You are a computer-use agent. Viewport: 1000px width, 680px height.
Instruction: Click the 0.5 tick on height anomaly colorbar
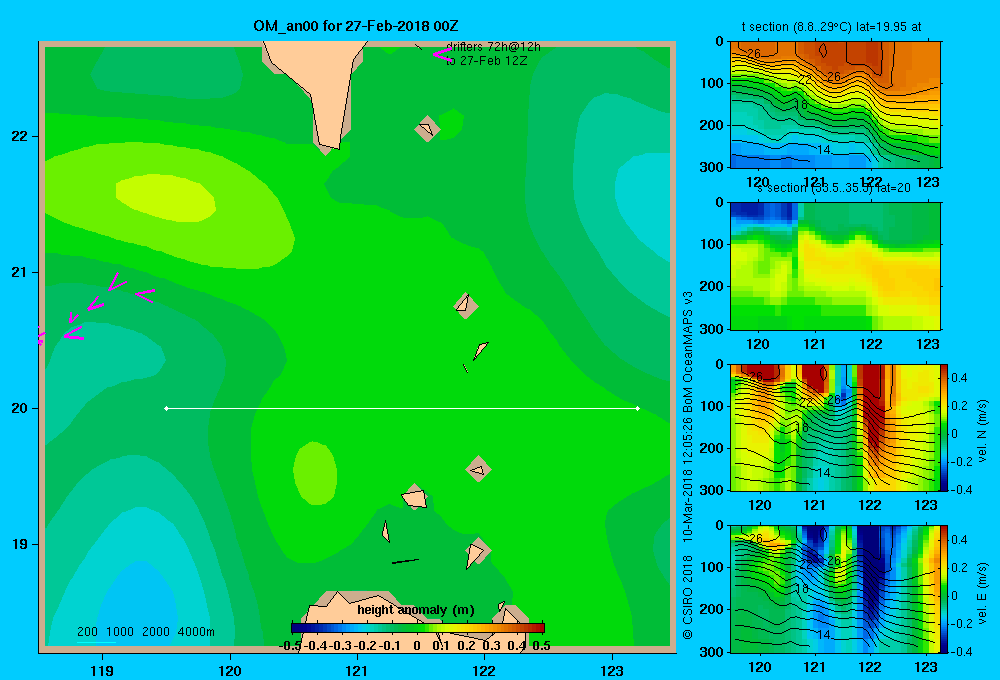(541, 646)
